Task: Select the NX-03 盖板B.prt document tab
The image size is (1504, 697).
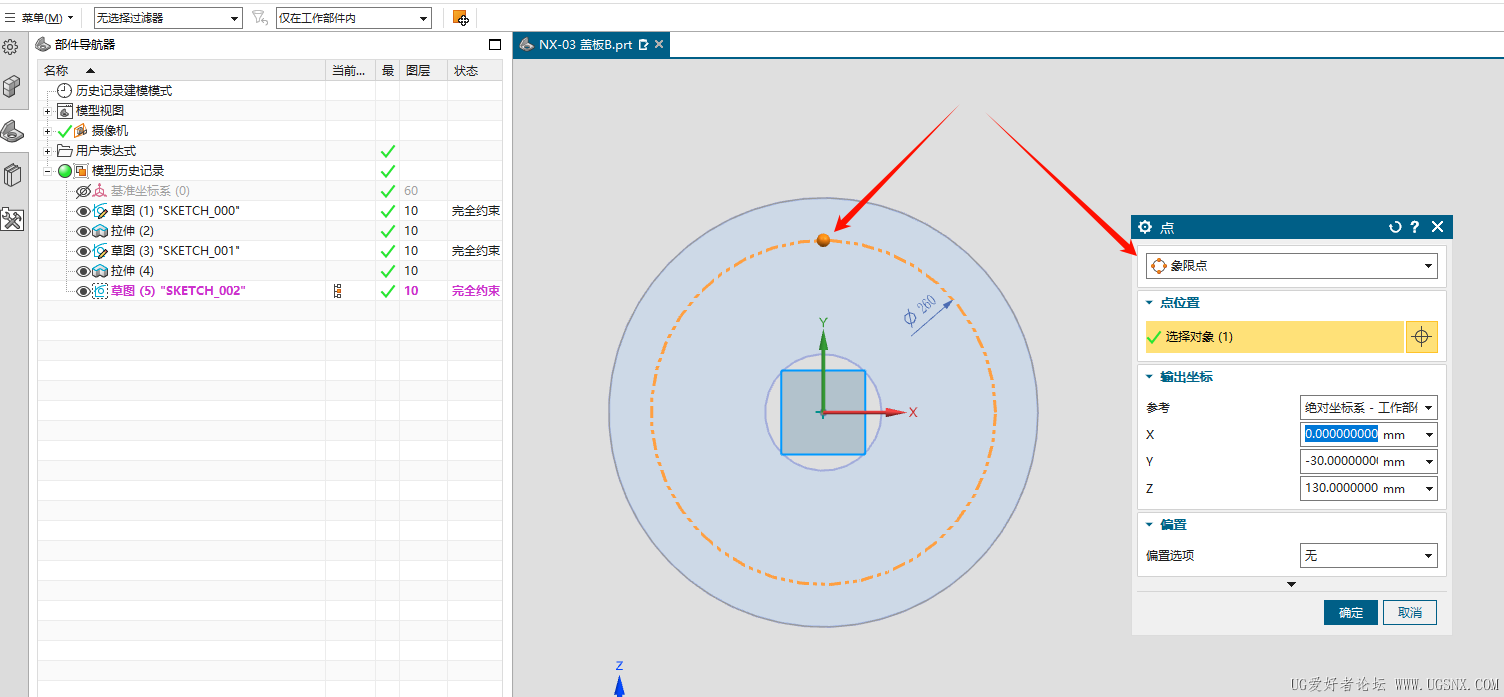Action: (584, 45)
